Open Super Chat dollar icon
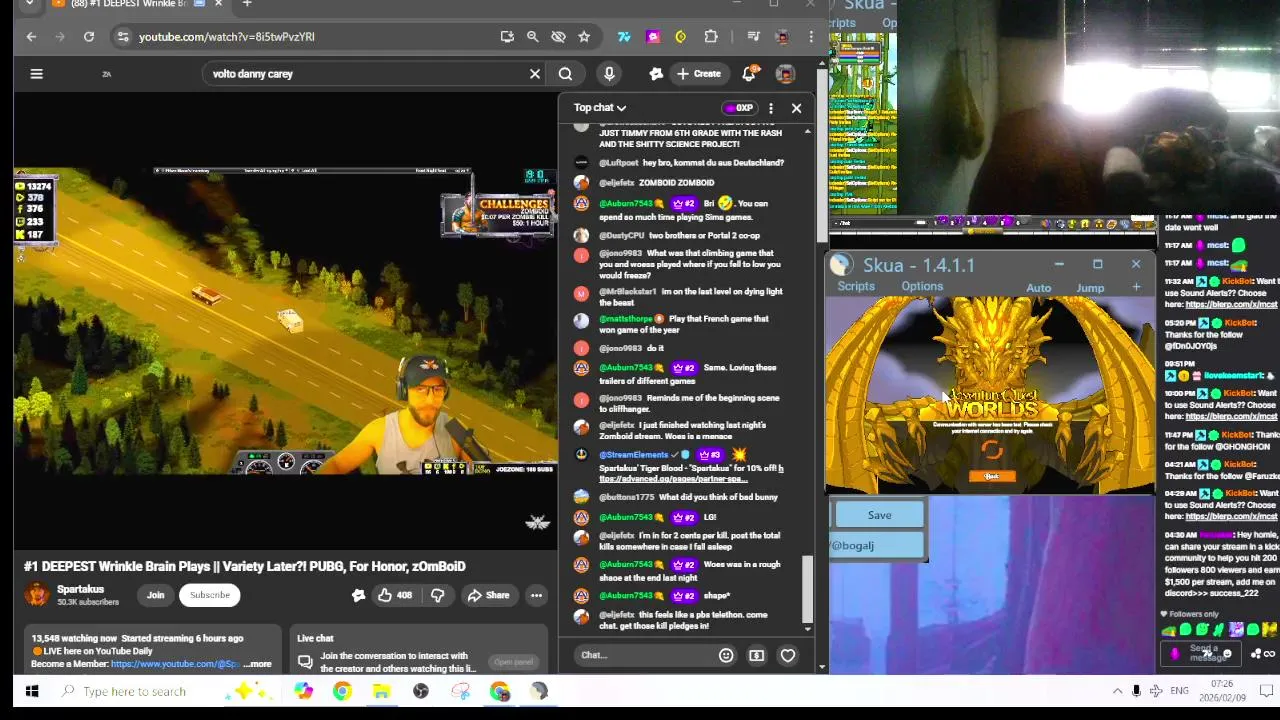Image resolution: width=1280 pixels, height=720 pixels. coord(757,655)
